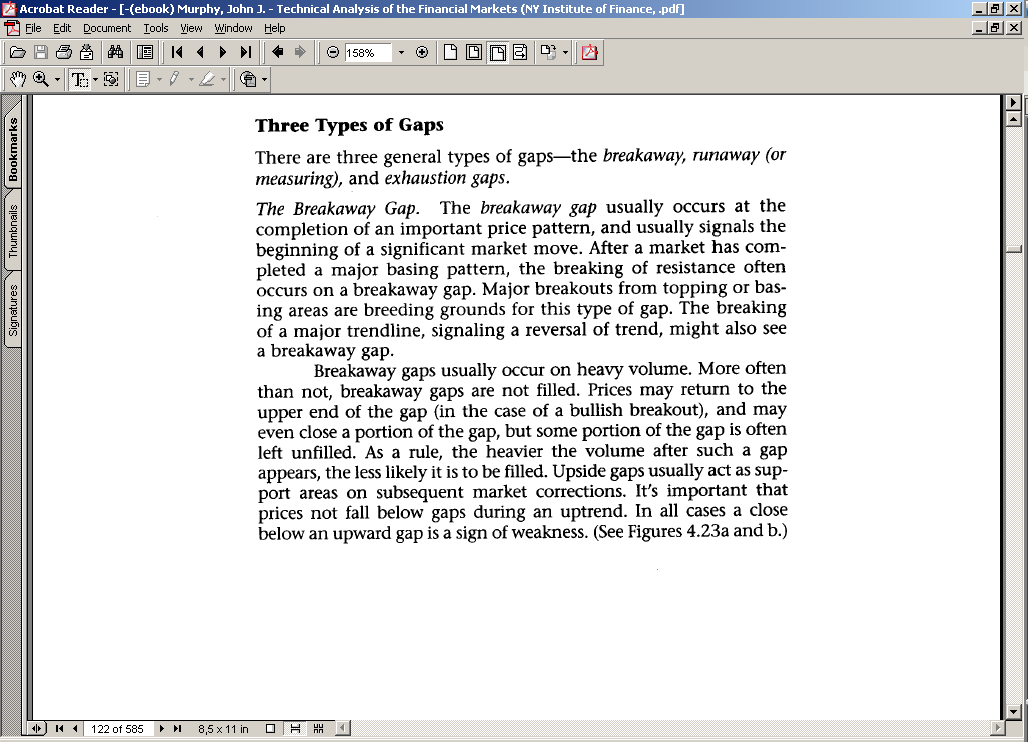Open the Document menu
This screenshot has width=1028, height=742.
tap(107, 28)
